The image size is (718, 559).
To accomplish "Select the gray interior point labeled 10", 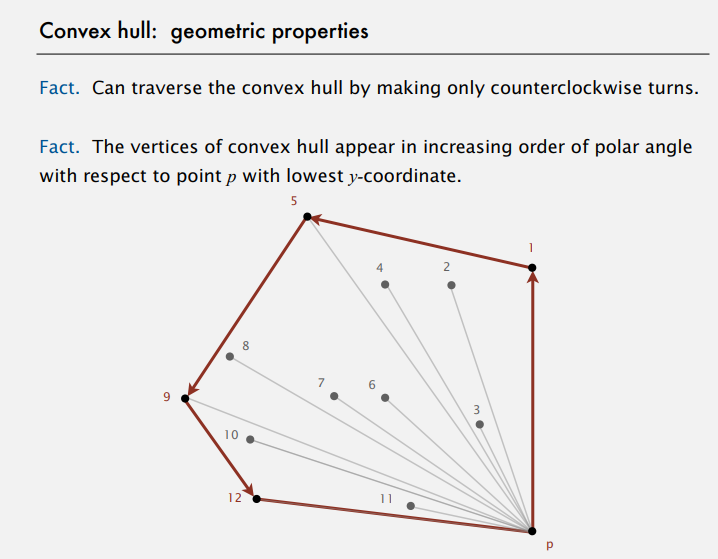I will coord(250,439).
